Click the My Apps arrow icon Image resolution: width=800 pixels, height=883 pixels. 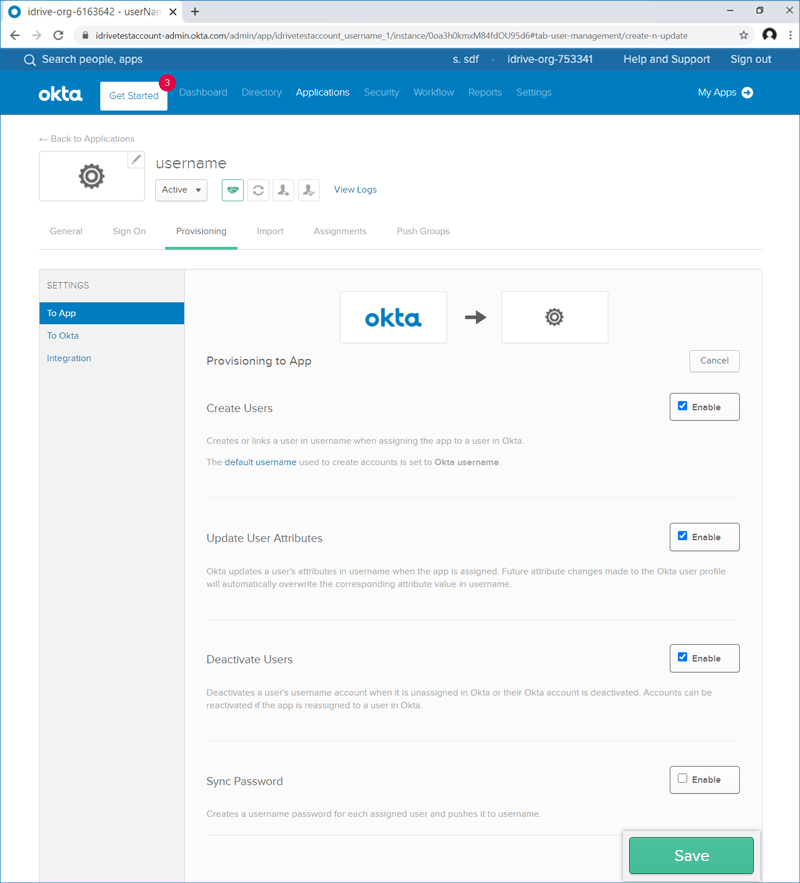(747, 92)
